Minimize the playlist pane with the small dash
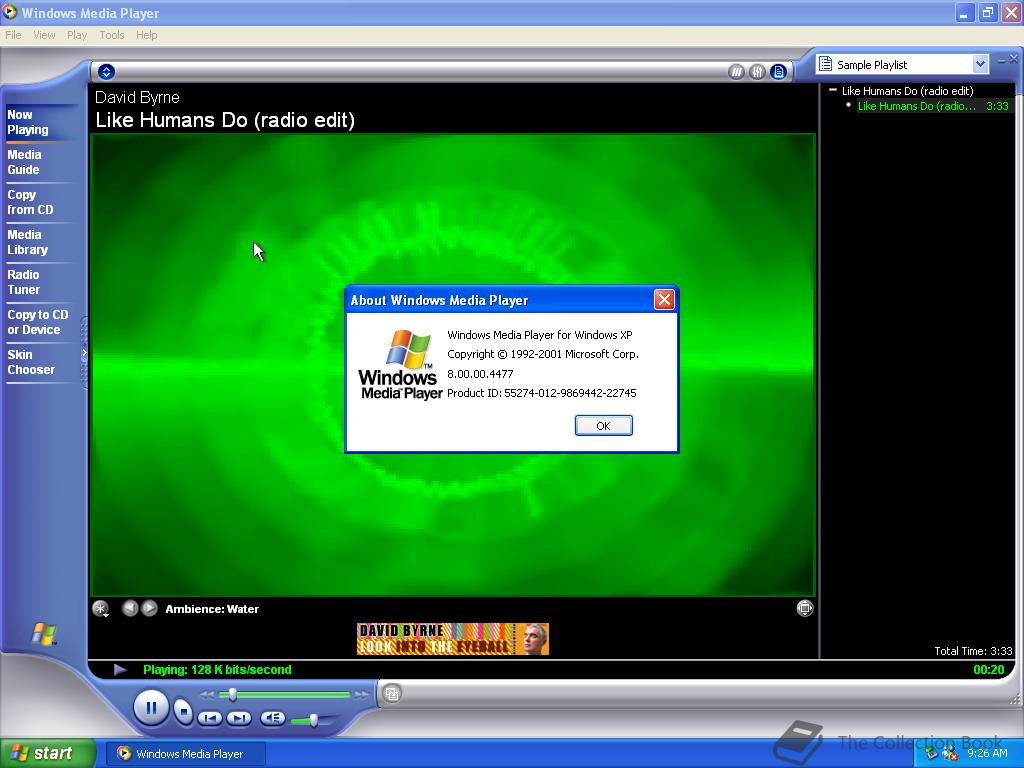1024x768 pixels. pyautogui.click(x=1001, y=60)
